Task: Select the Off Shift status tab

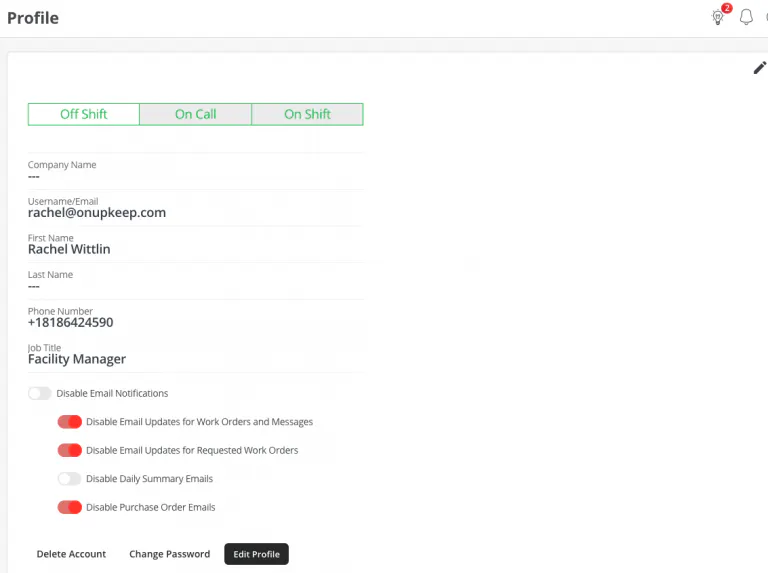Action: pos(84,114)
